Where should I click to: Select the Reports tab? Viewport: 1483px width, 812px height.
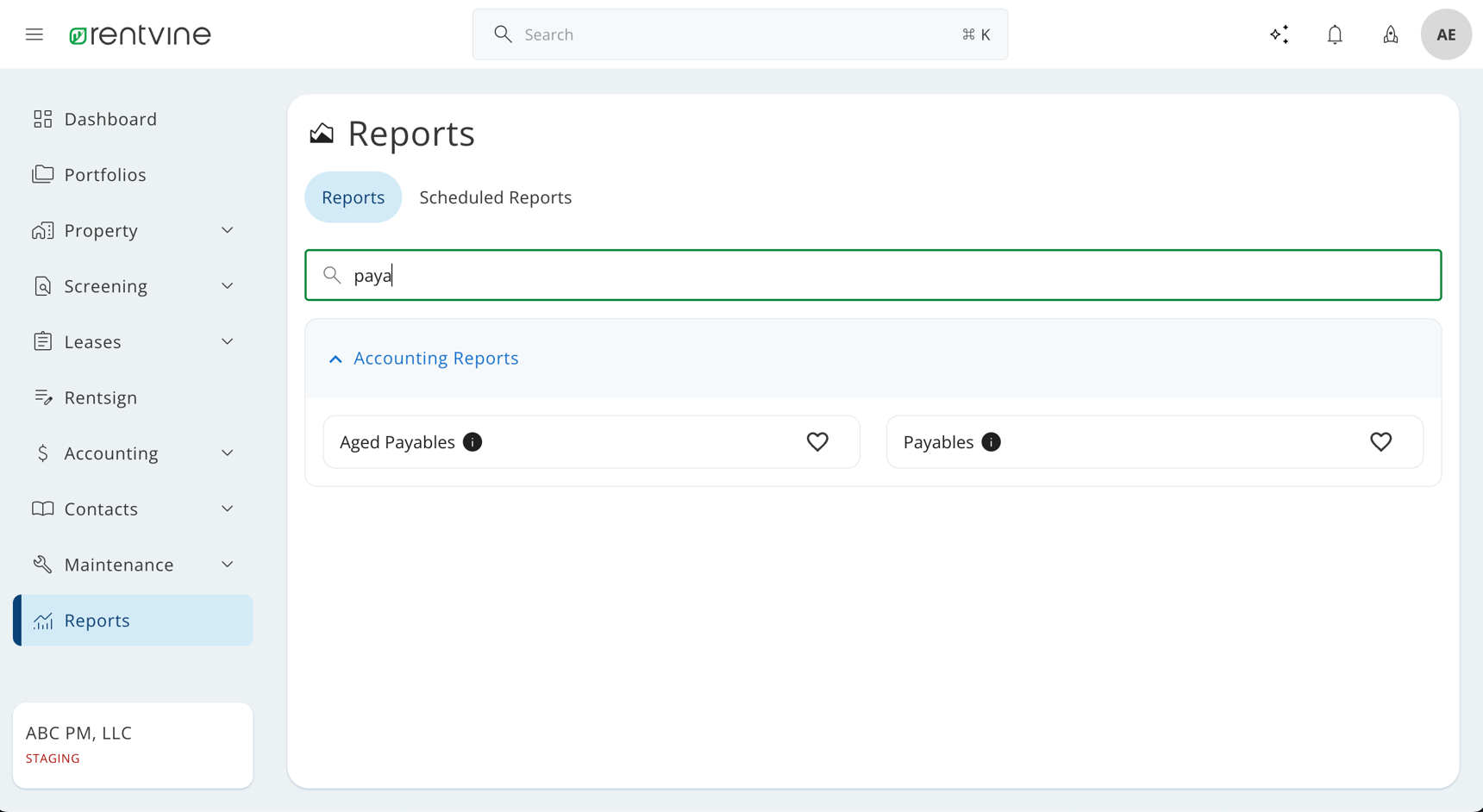tap(353, 197)
